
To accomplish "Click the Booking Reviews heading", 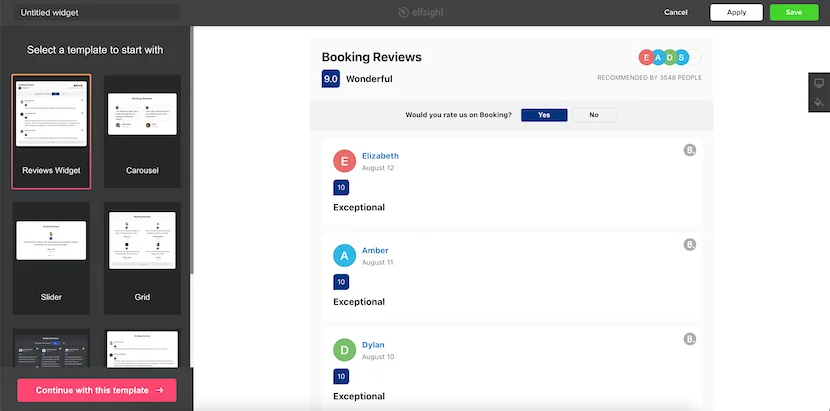I will click(x=372, y=57).
